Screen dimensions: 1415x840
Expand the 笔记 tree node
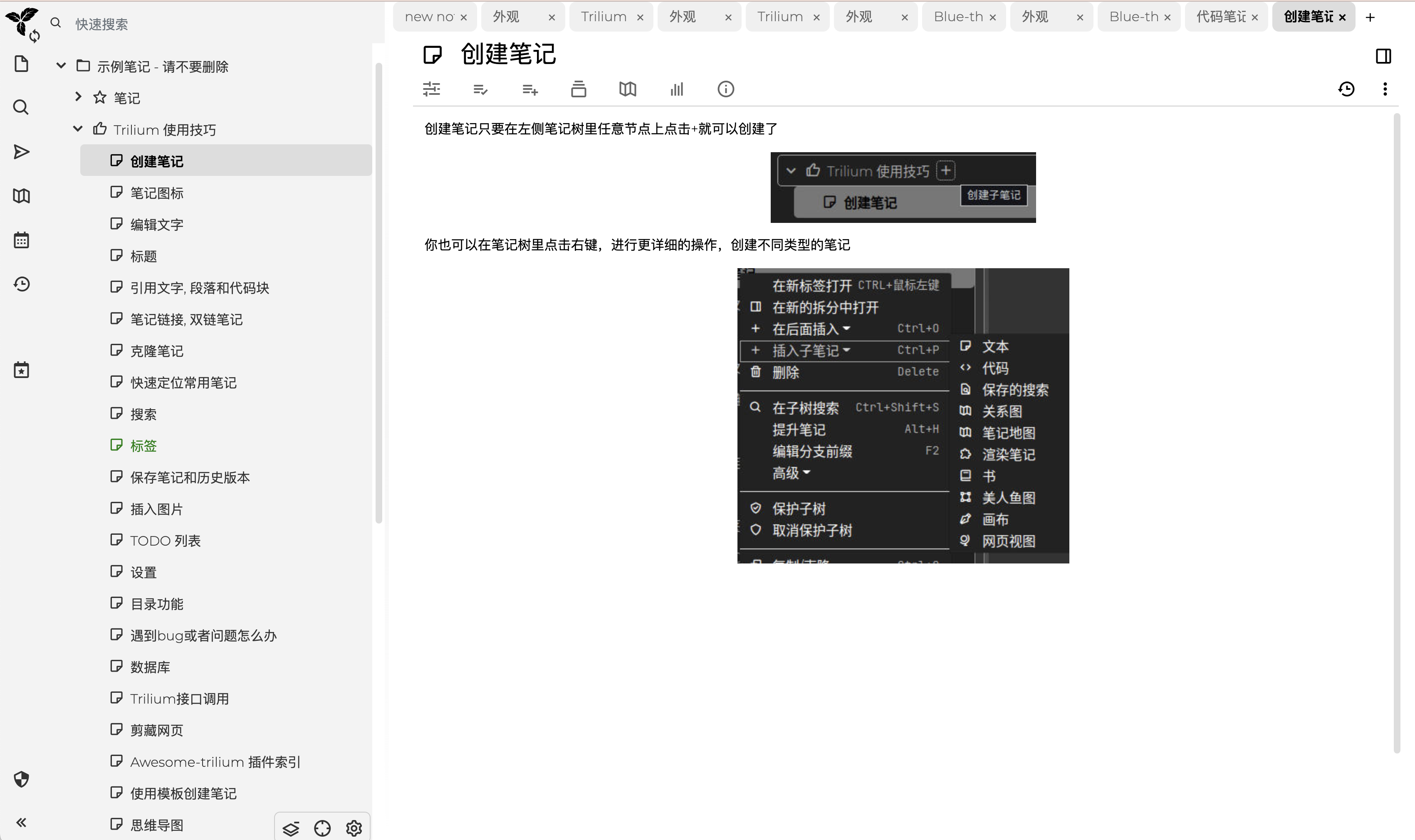pyautogui.click(x=77, y=97)
